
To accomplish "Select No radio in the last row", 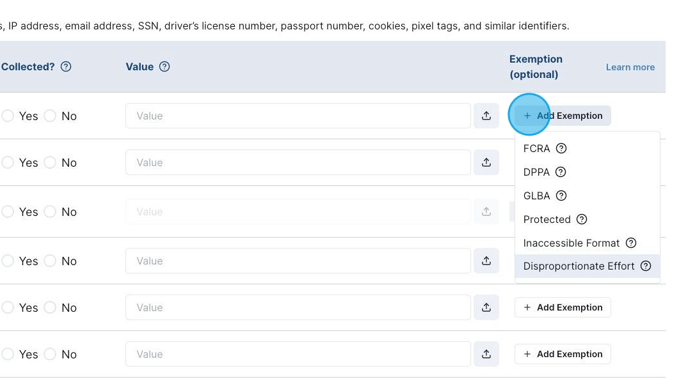I will point(50,354).
